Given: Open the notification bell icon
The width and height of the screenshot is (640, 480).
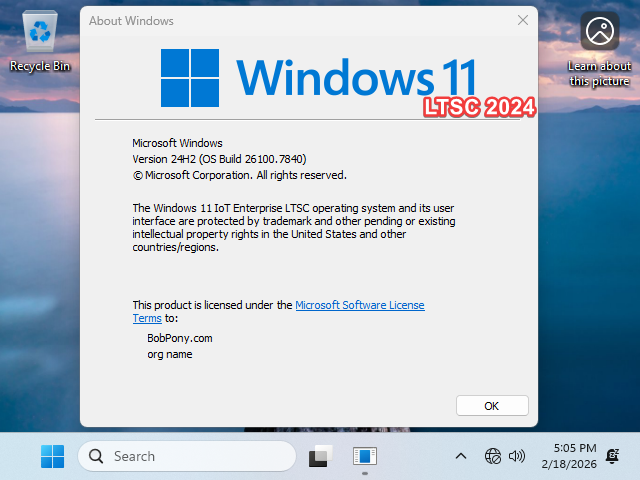Looking at the screenshot, I should coord(613,456).
